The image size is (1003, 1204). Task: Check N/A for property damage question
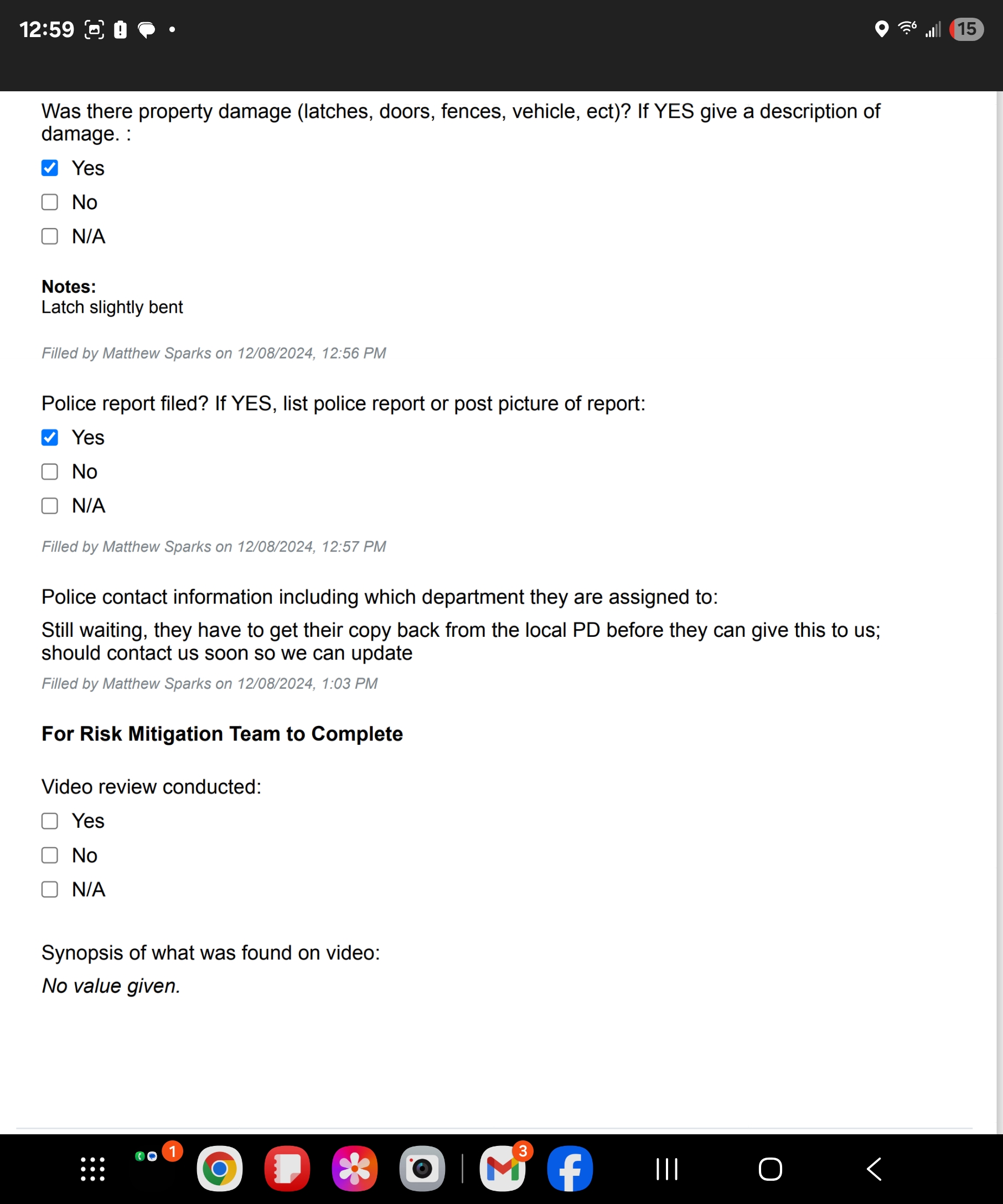click(x=50, y=236)
